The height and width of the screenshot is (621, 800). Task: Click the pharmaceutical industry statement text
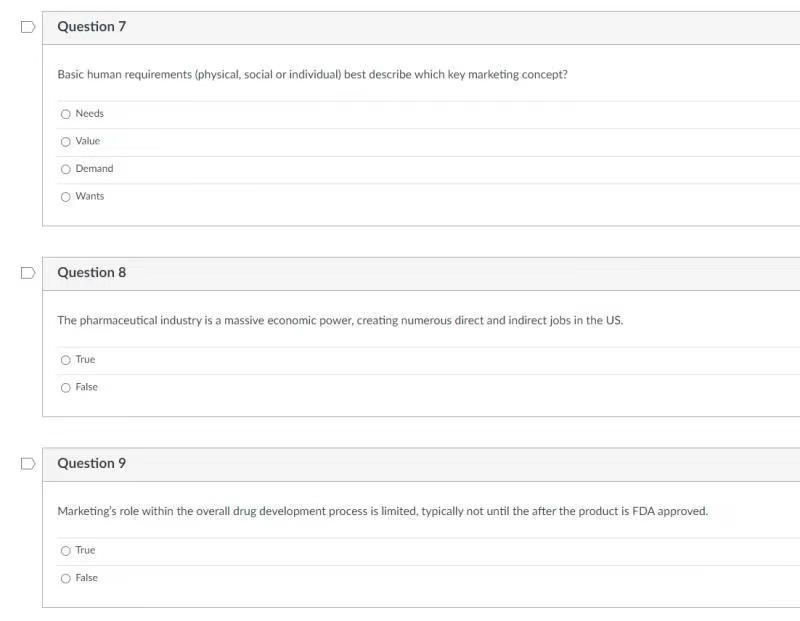(x=340, y=320)
